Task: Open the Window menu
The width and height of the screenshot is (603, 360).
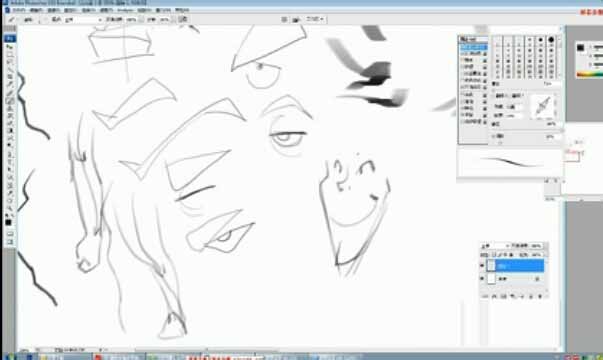Action: coord(164,10)
